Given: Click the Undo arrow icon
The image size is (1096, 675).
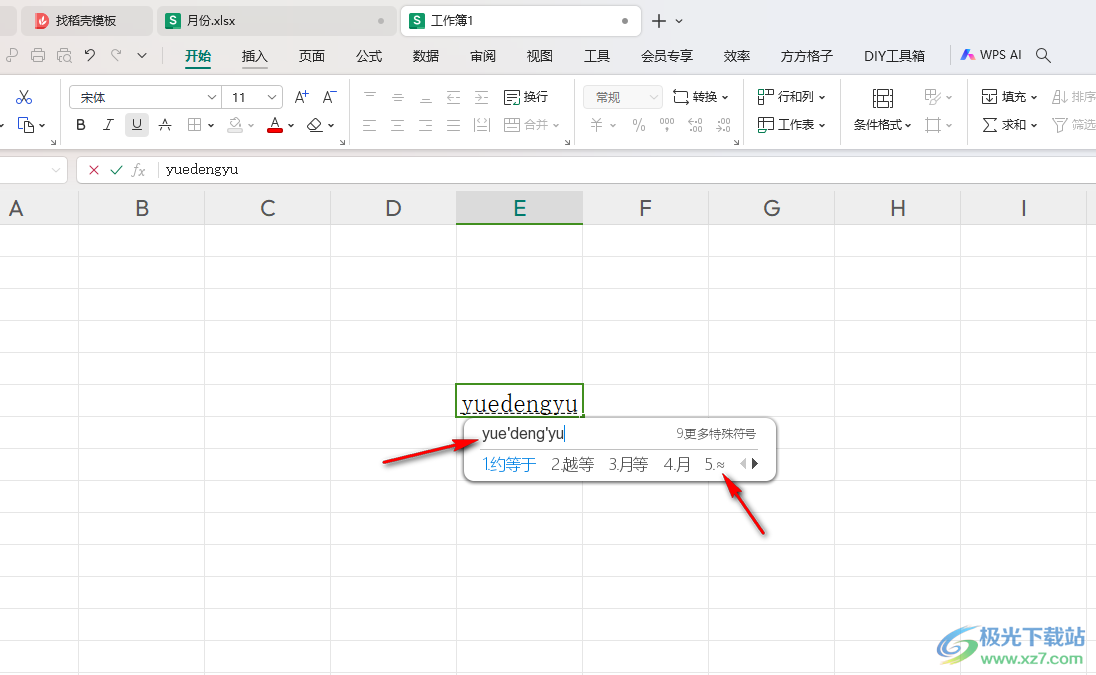Looking at the screenshot, I should (x=89, y=55).
